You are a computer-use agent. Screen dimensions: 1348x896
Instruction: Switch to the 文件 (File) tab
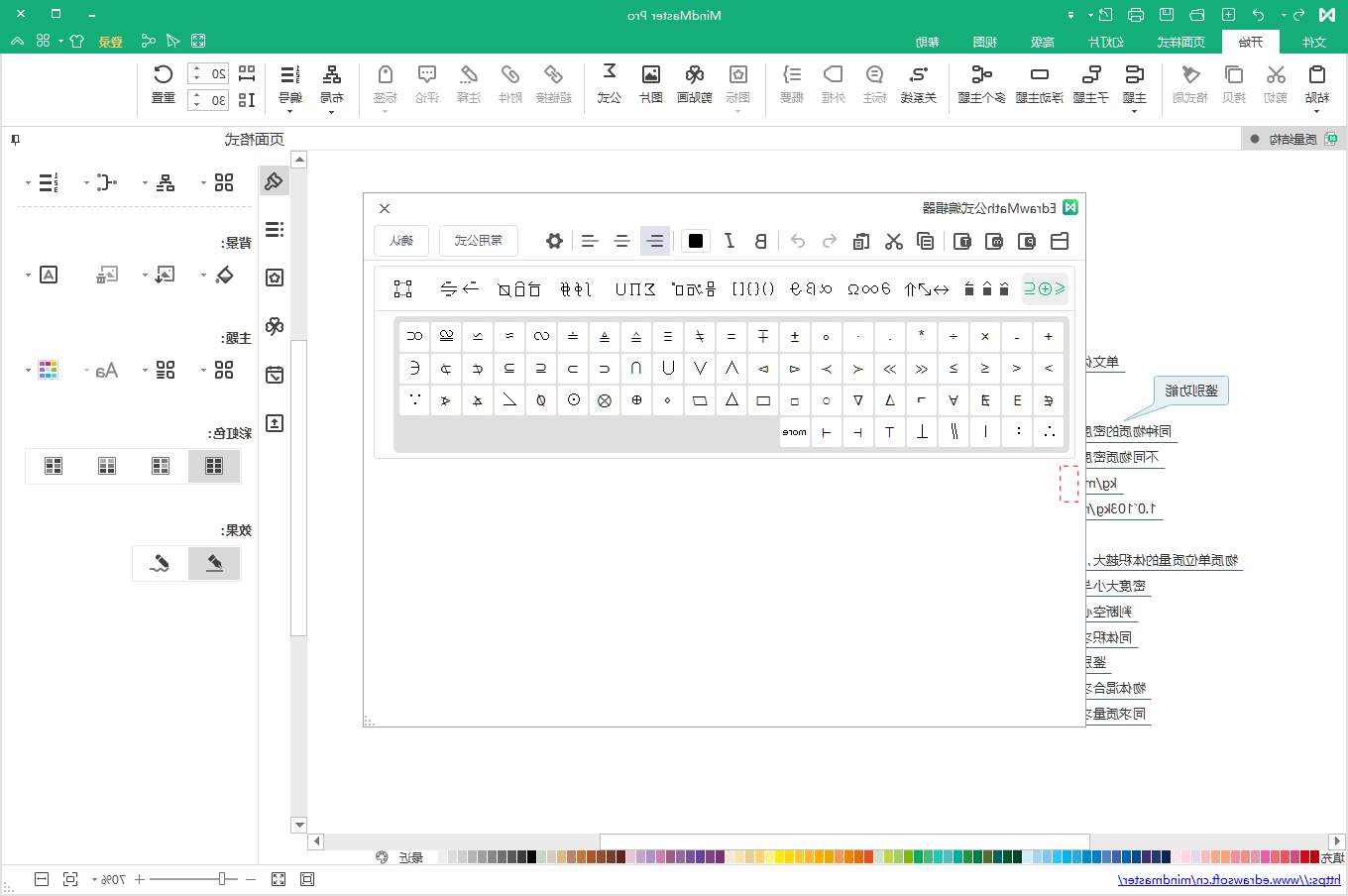(x=1314, y=42)
